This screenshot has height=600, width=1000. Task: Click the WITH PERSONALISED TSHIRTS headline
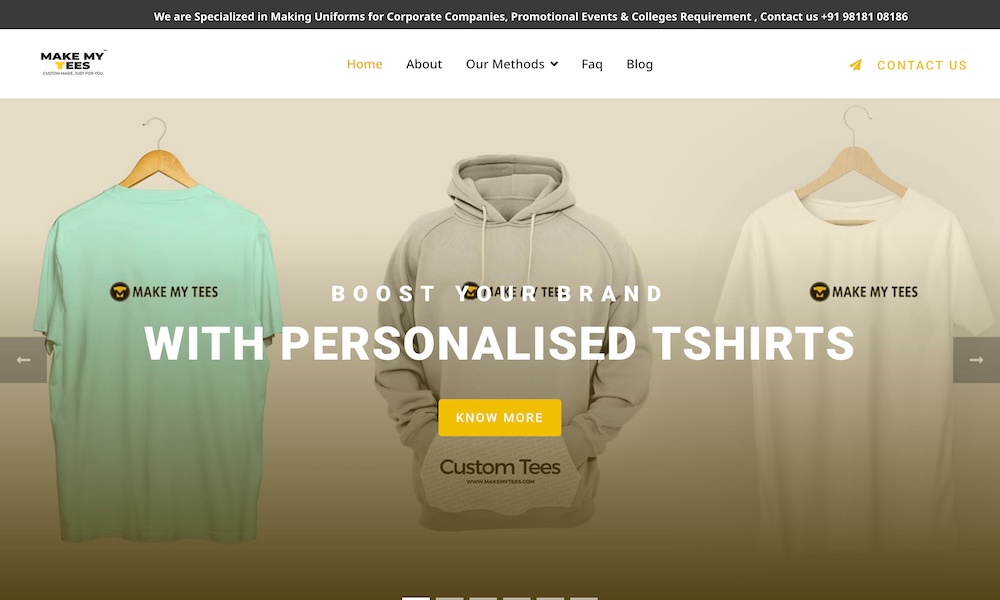pyautogui.click(x=499, y=344)
